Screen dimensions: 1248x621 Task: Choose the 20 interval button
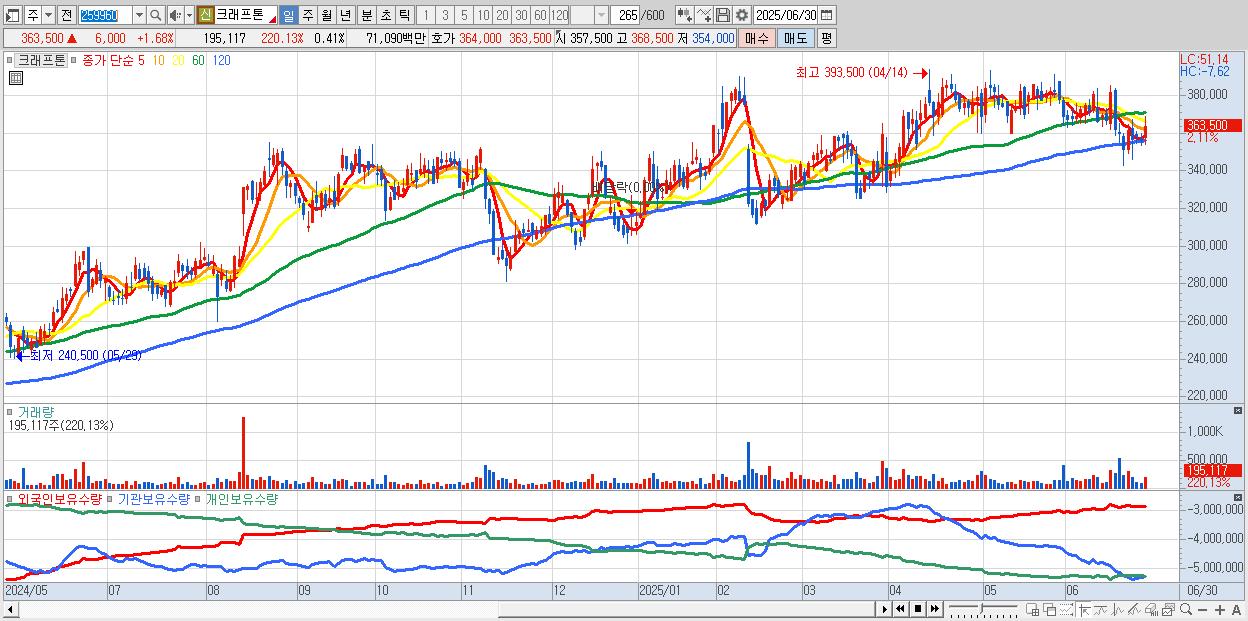click(502, 15)
